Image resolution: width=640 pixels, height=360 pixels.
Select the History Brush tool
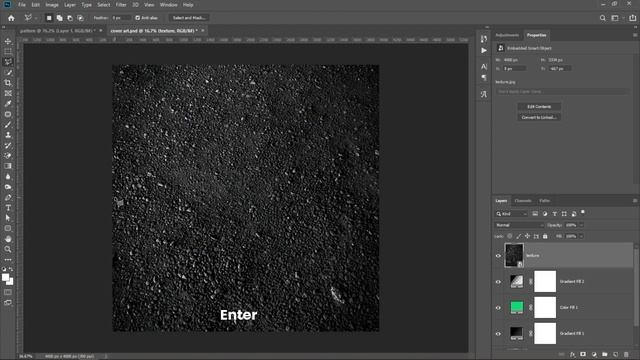(x=8, y=145)
